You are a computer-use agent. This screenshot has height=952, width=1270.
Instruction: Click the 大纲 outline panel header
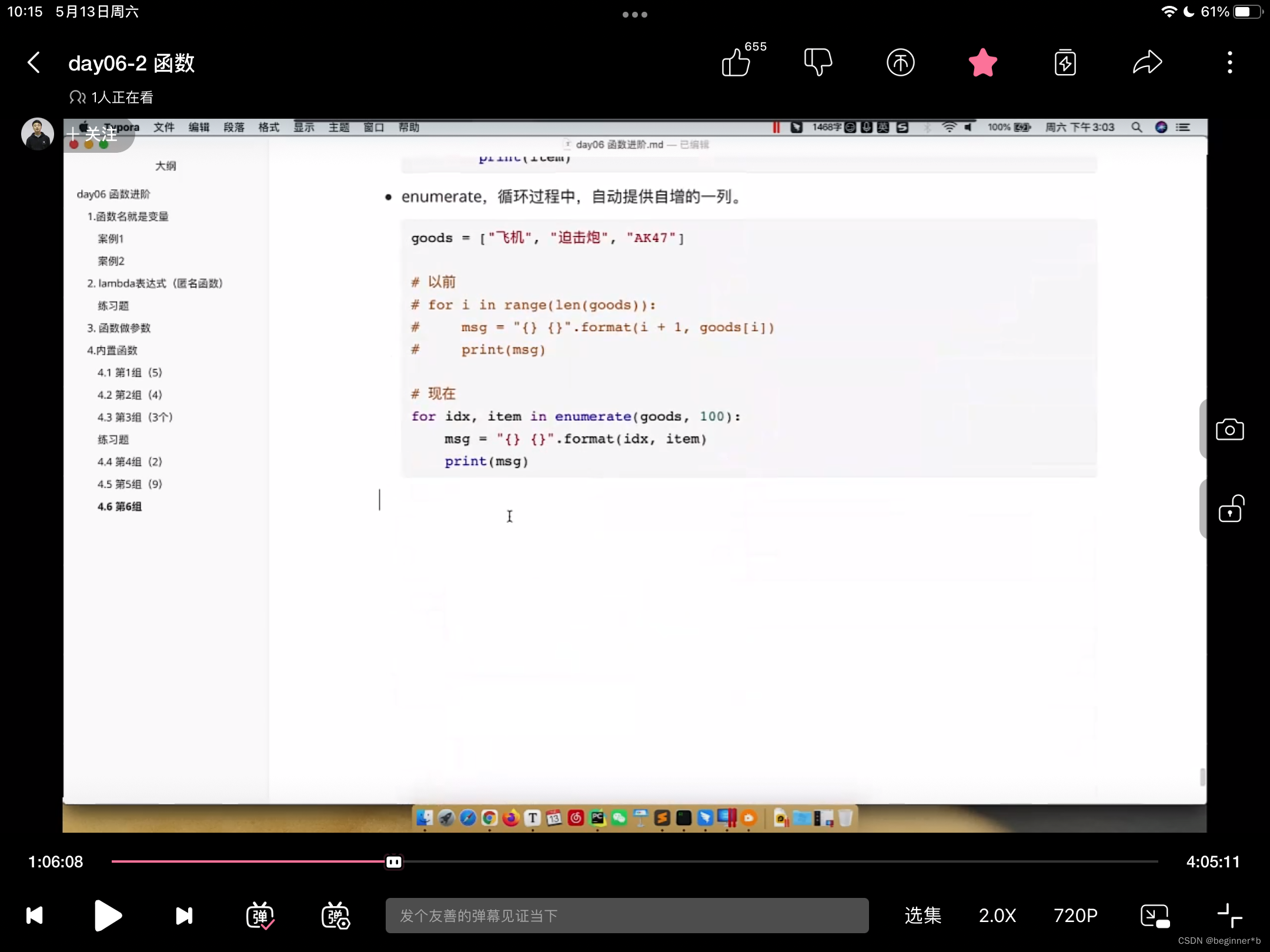click(x=165, y=166)
